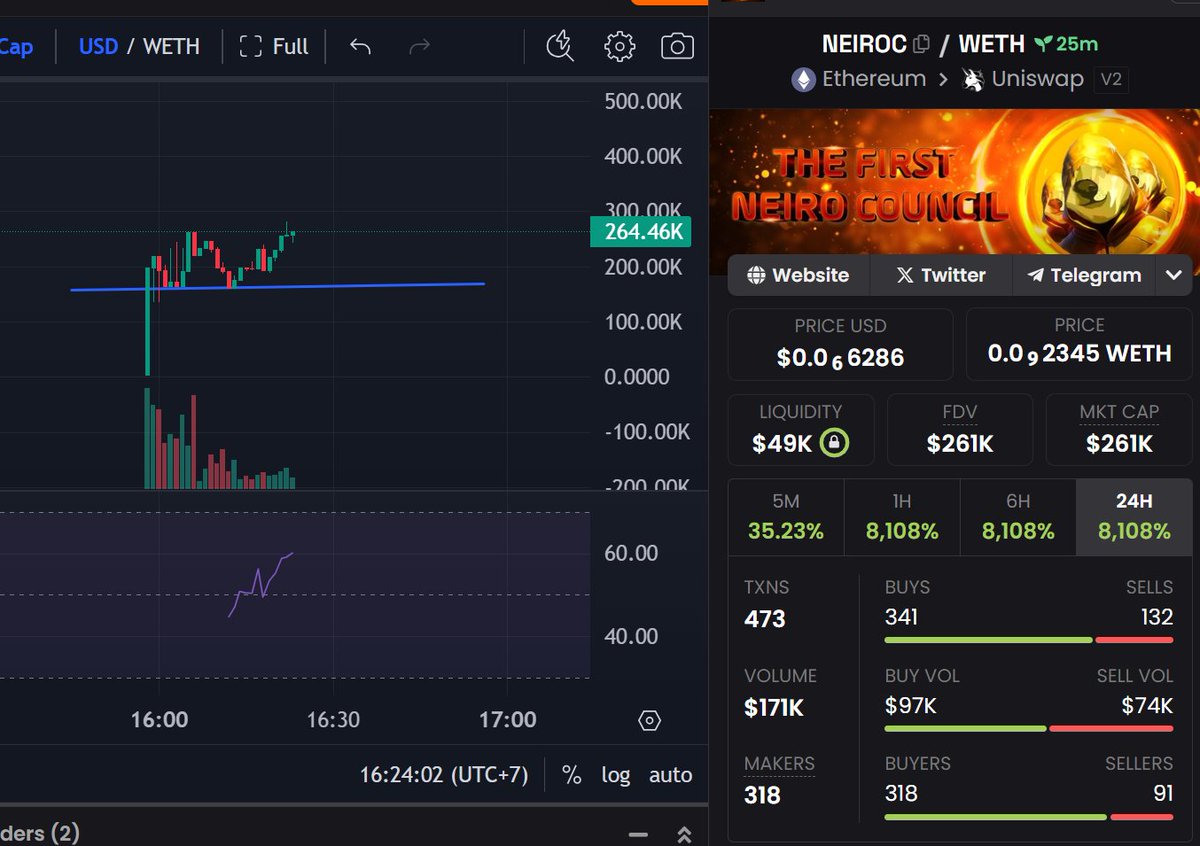Open the project Telegram link
1200x846 pixels.
pos(1084,275)
